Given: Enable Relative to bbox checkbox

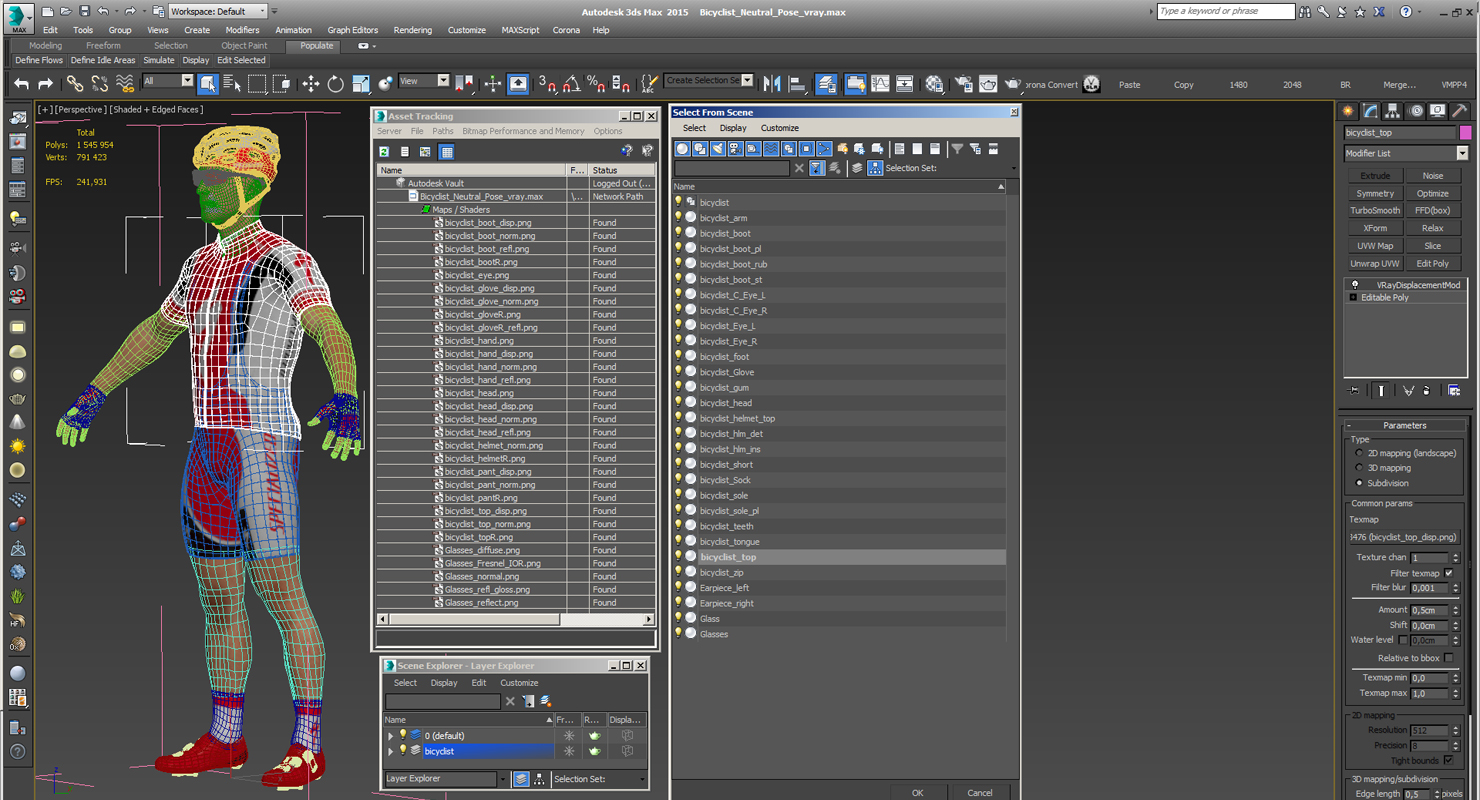Looking at the screenshot, I should click(x=1448, y=658).
